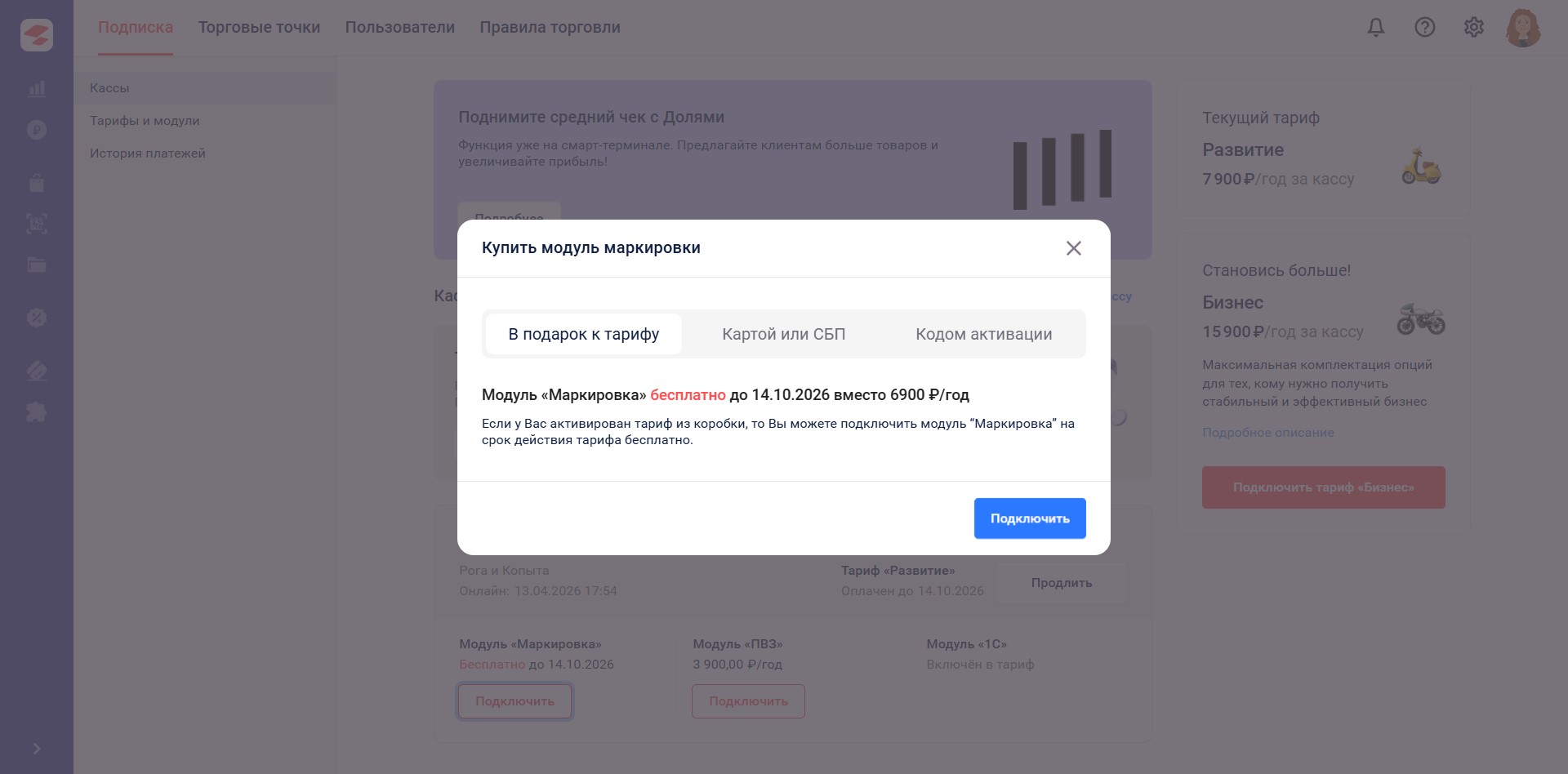Select the «В подарок к тарифу» option
The width and height of the screenshot is (1568, 774).
pyautogui.click(x=584, y=334)
